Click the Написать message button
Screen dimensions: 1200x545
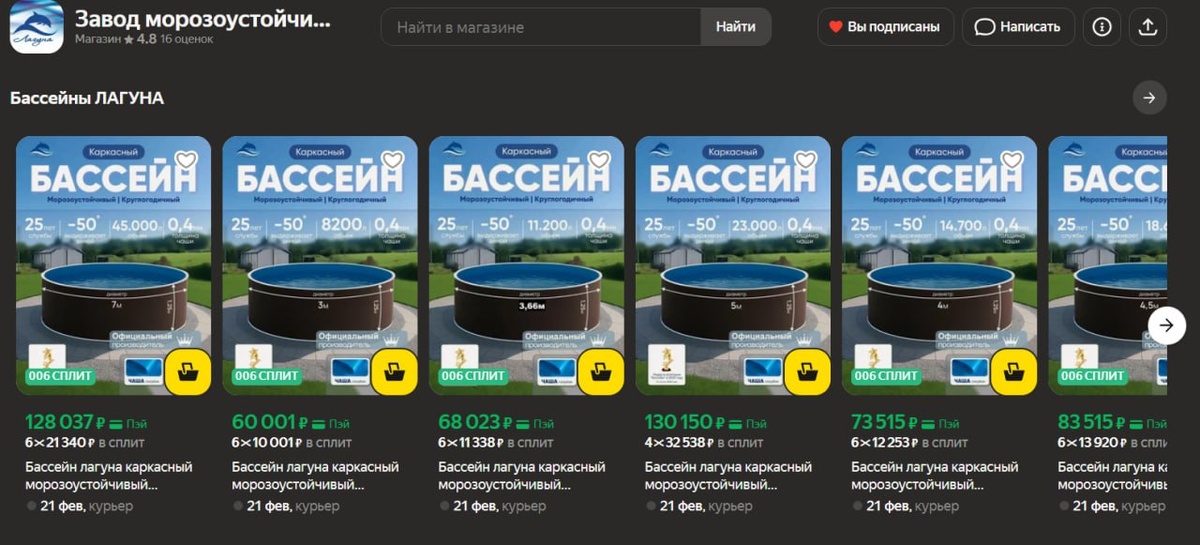tap(1018, 27)
